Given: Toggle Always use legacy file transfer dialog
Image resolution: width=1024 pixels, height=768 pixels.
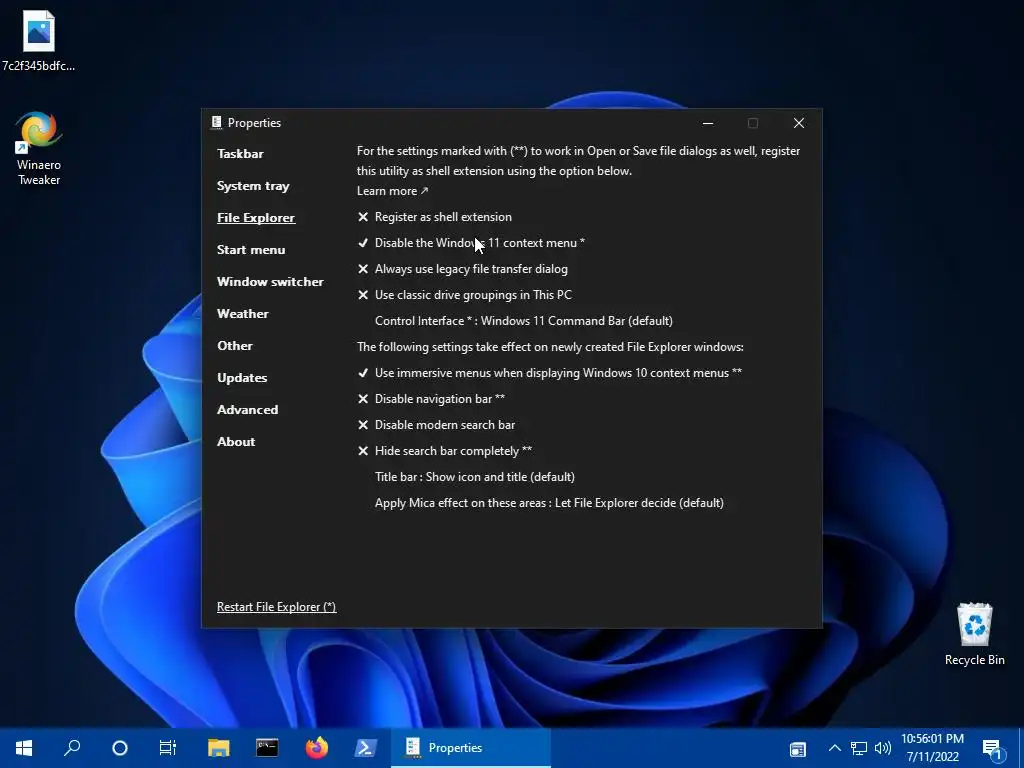Looking at the screenshot, I should tap(463, 269).
